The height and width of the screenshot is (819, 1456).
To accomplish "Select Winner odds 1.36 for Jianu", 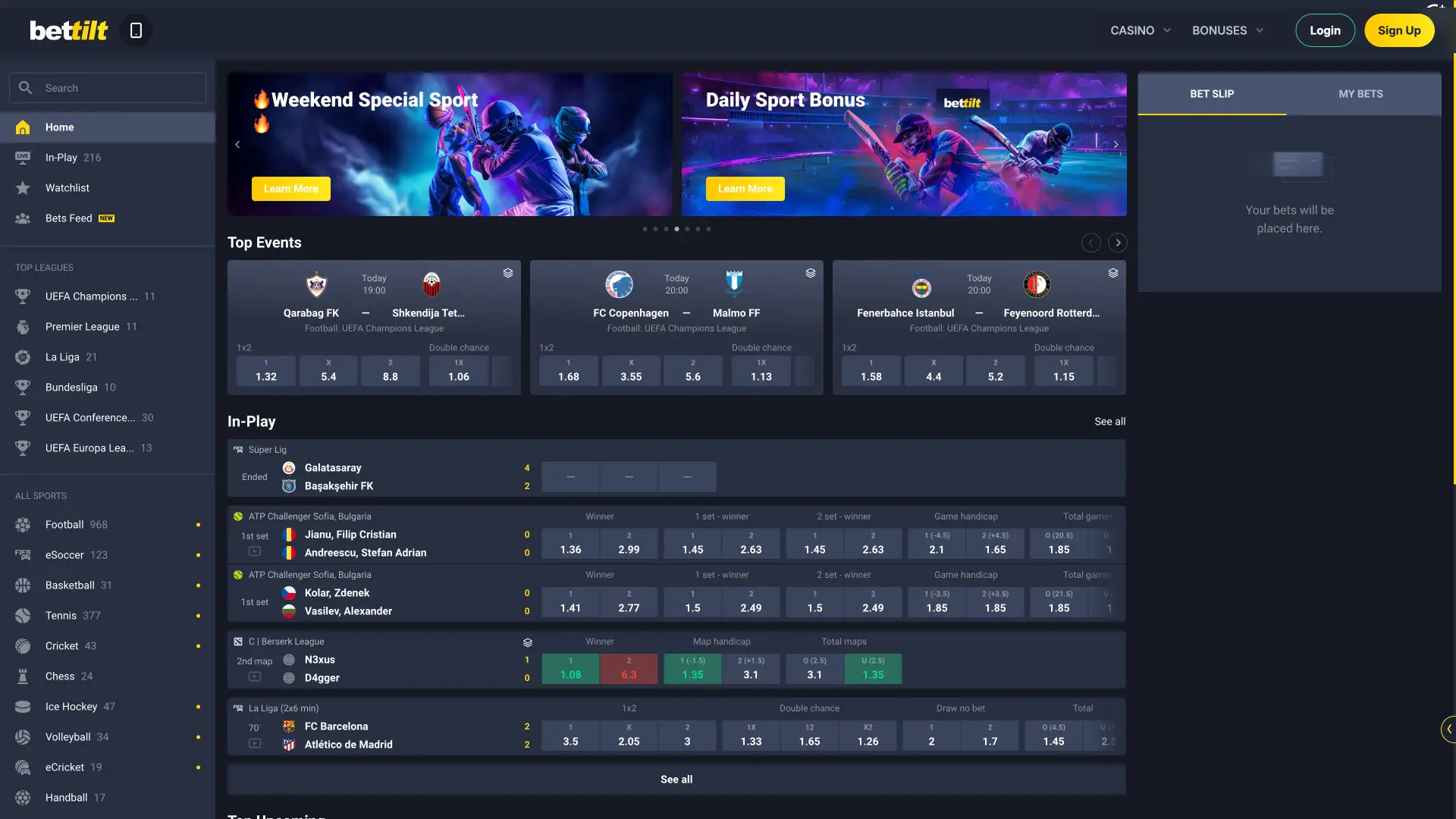I will 570,544.
